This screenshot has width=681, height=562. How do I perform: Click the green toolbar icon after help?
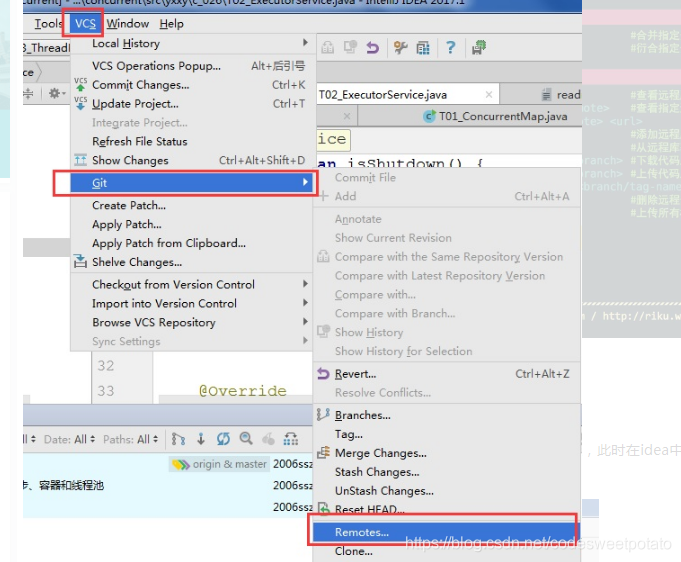(479, 47)
